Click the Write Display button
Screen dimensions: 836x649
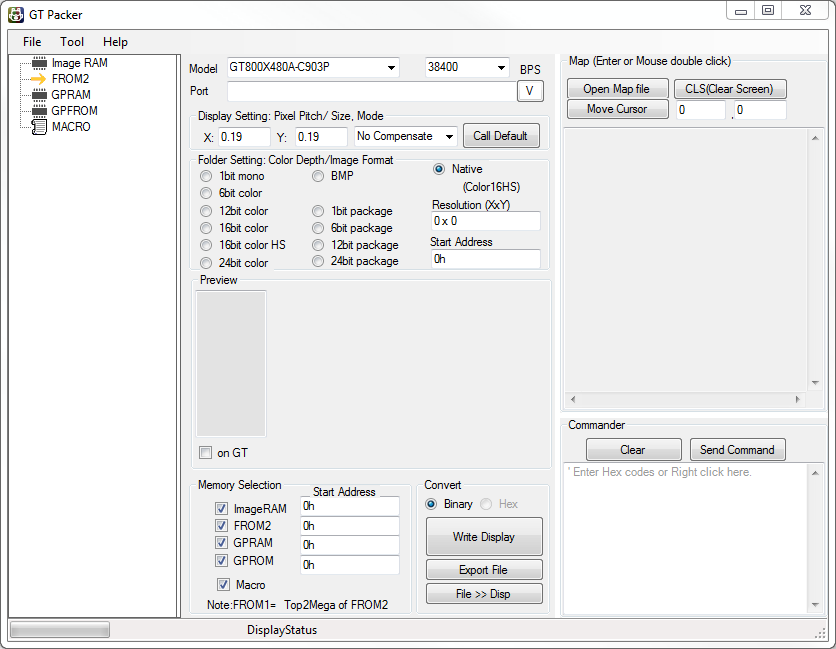[x=484, y=537]
